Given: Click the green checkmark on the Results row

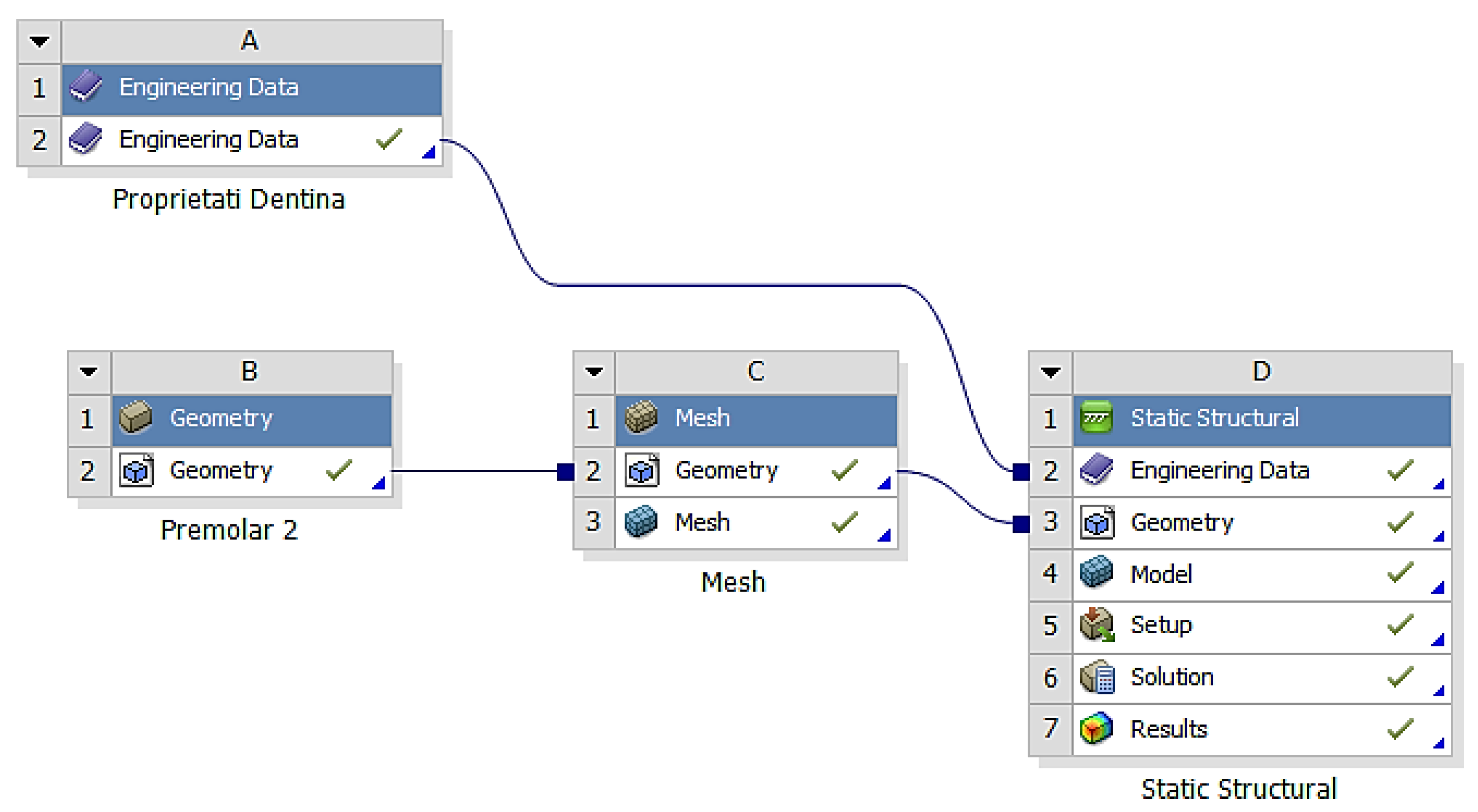Looking at the screenshot, I should click(1400, 729).
